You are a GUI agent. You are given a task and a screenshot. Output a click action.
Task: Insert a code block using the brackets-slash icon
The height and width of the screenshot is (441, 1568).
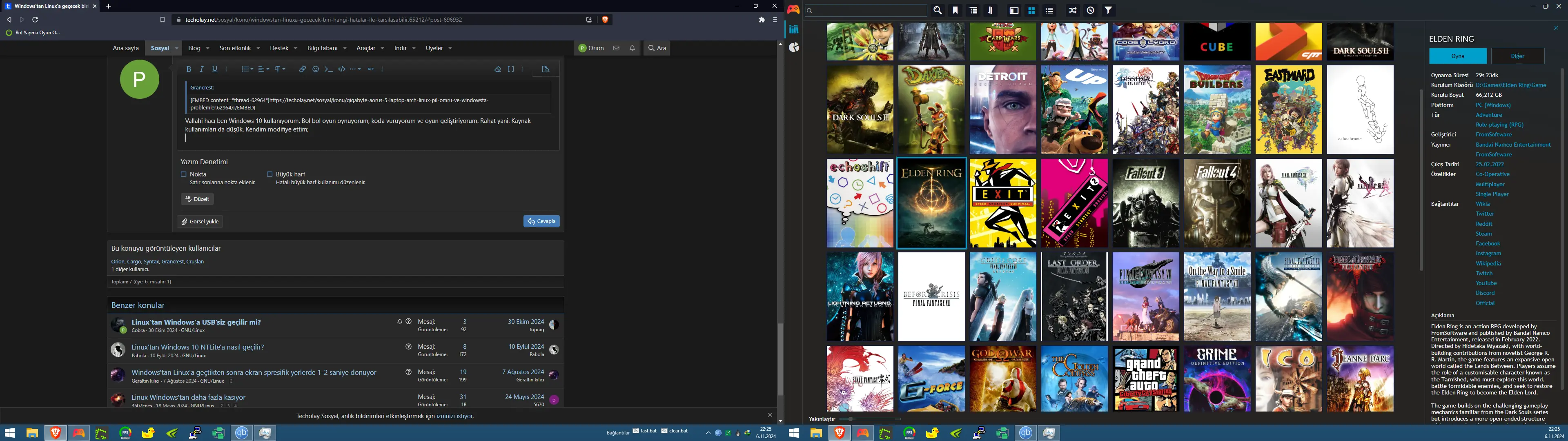(341, 69)
